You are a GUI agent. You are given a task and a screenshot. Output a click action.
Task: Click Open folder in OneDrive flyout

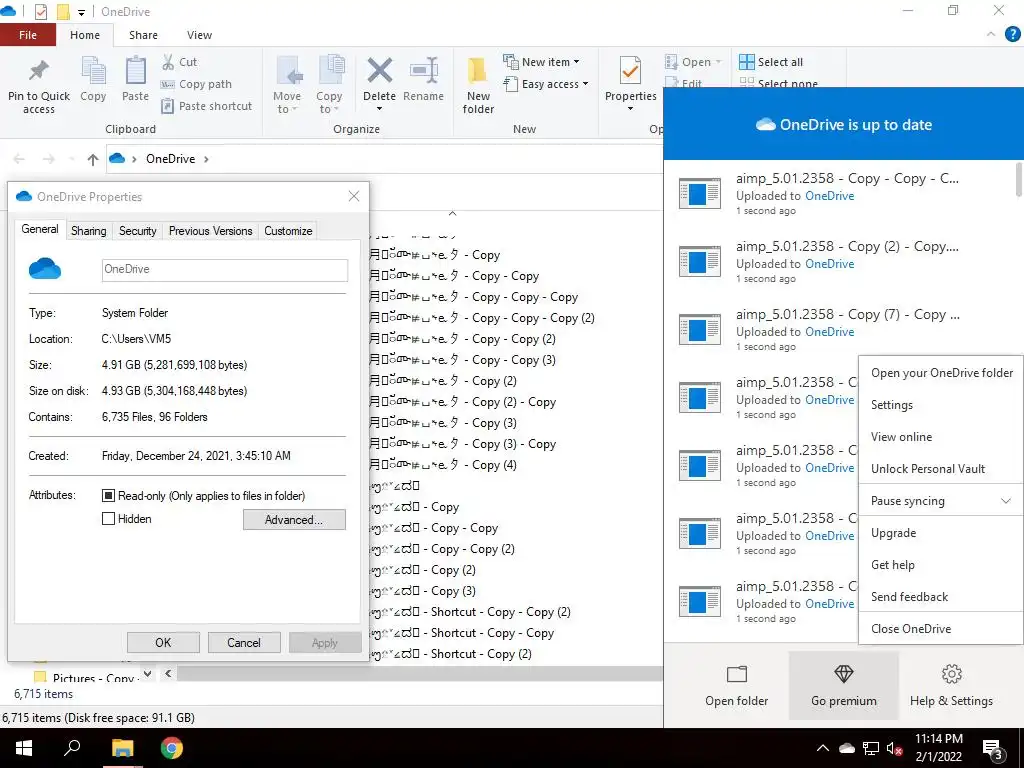click(x=736, y=686)
